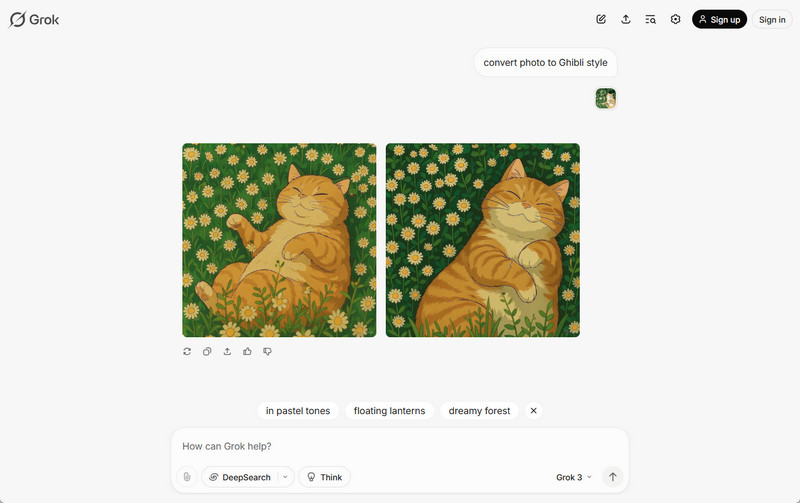Click the Grok logo

pos(34,19)
